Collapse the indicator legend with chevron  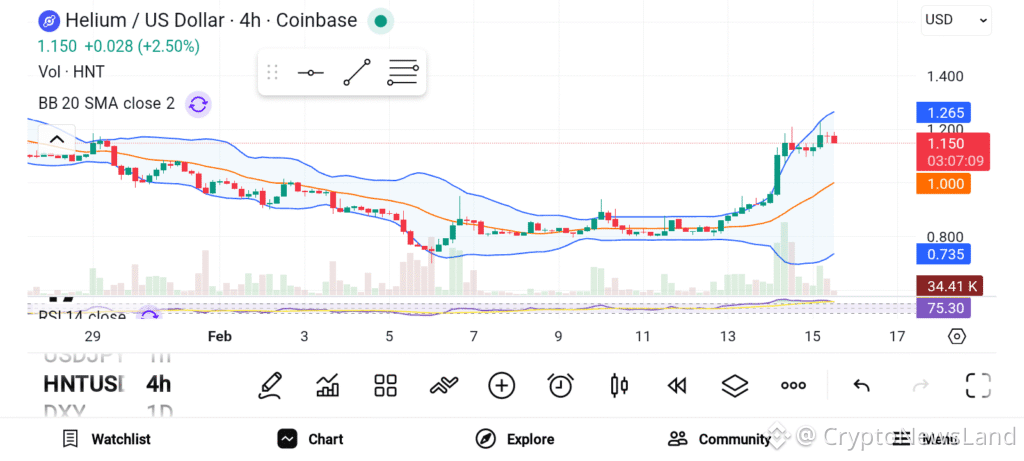(56, 139)
